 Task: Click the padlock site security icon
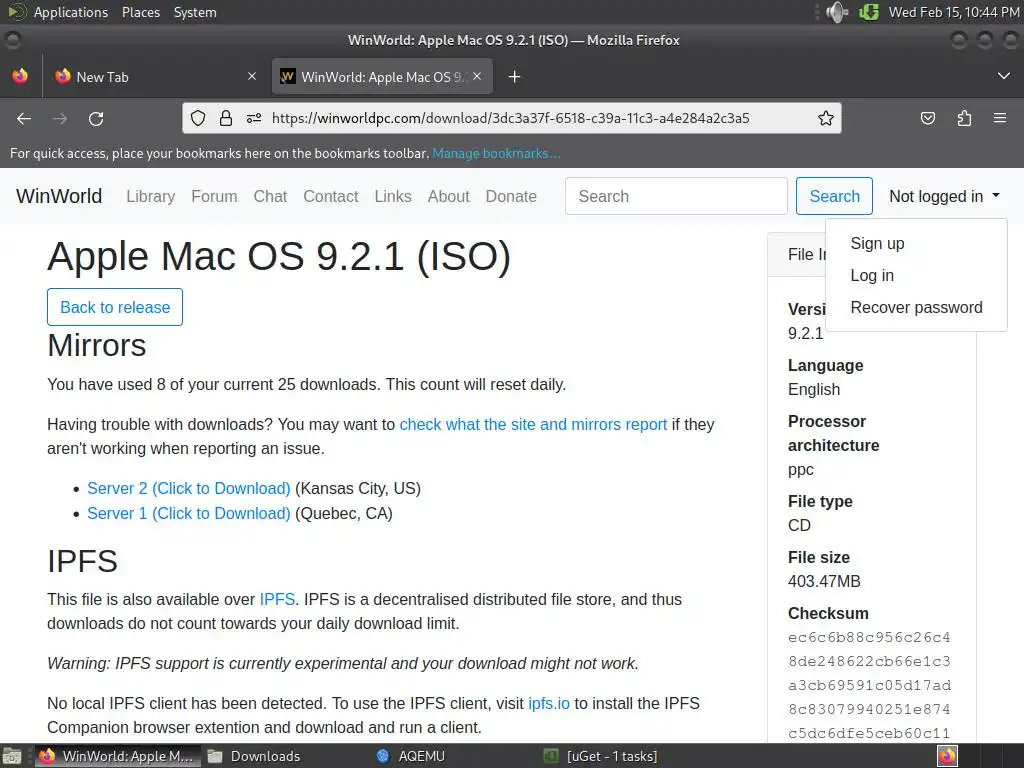[226, 118]
